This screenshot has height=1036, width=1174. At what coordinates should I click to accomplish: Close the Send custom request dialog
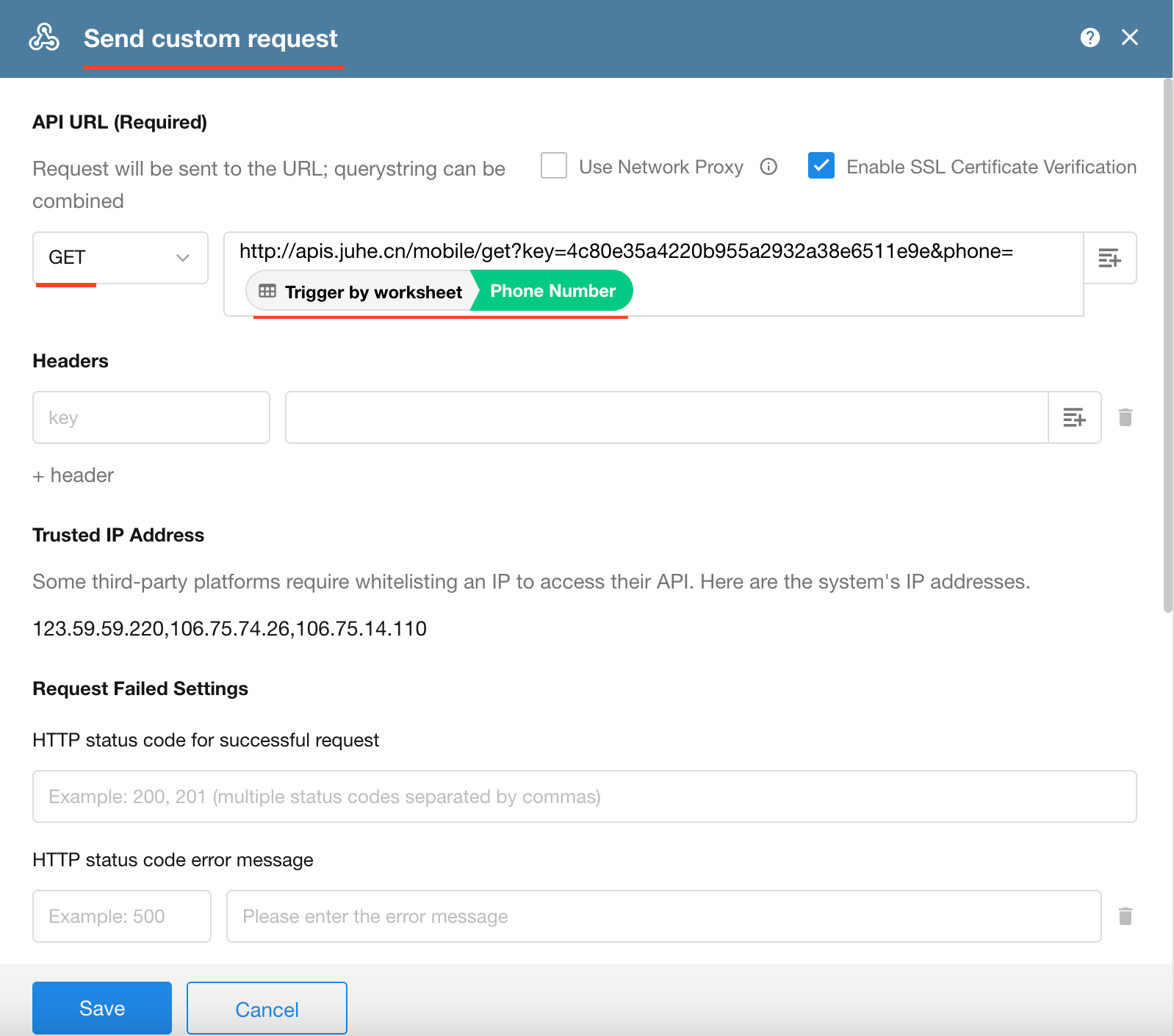click(1129, 37)
